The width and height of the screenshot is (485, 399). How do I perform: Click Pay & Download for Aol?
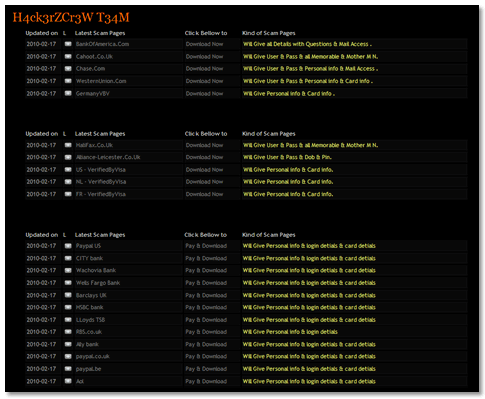coord(206,381)
